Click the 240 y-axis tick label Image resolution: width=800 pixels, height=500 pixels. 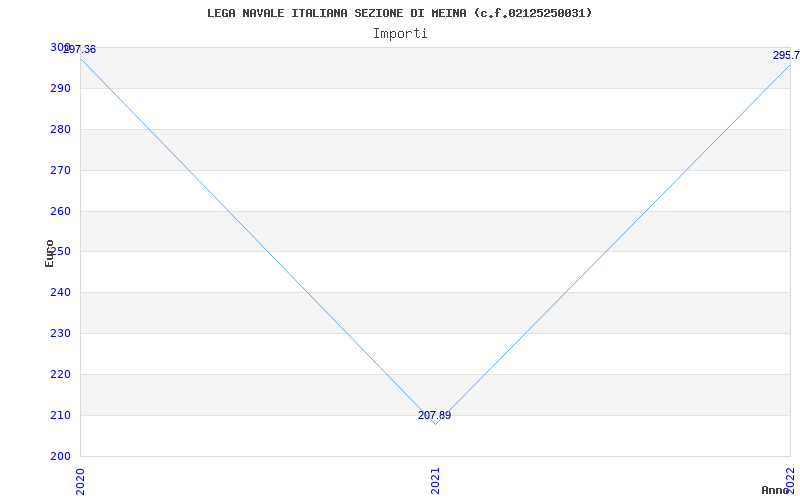60,292
